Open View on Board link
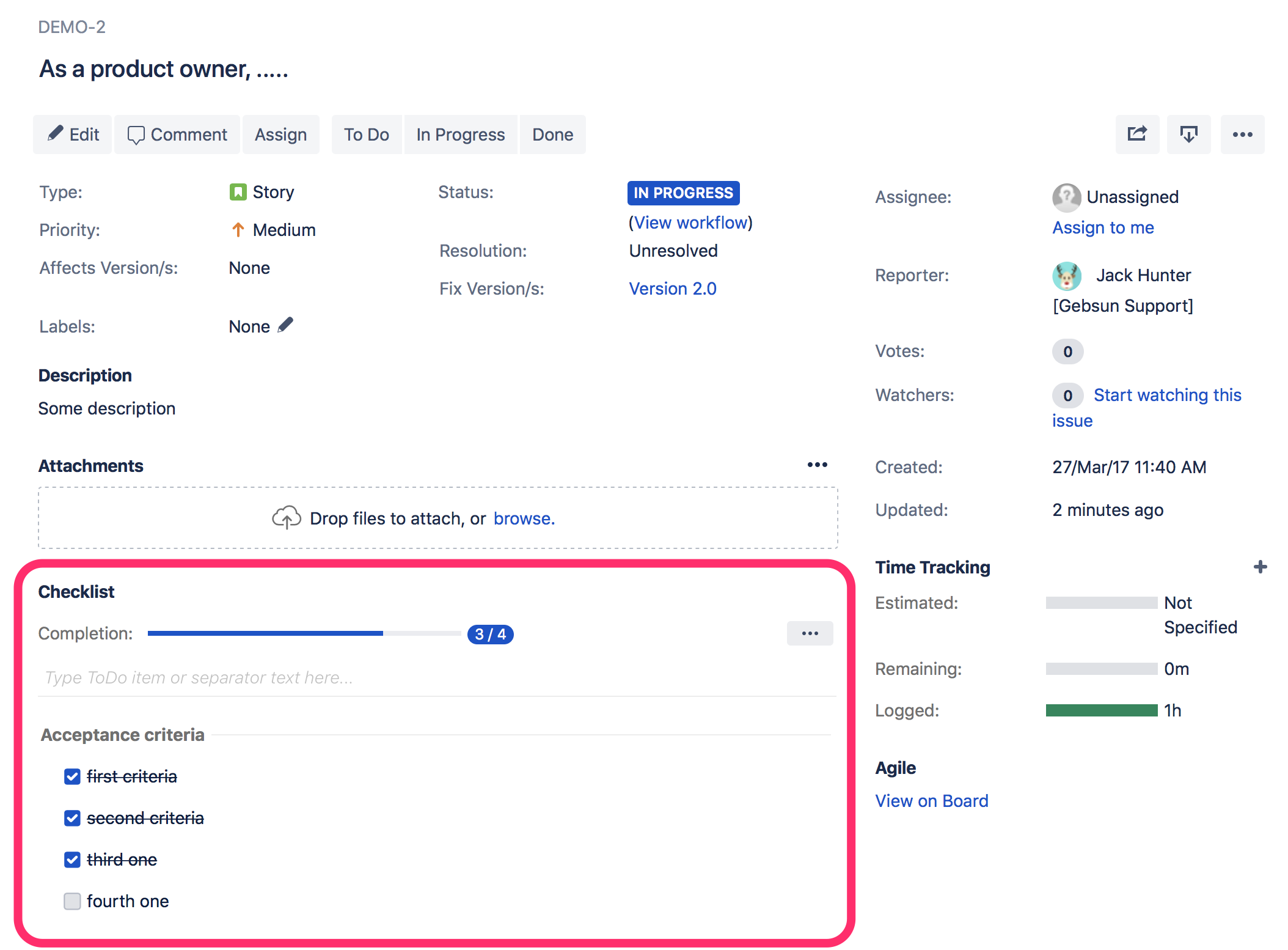This screenshot has height=950, width=1288. [x=931, y=800]
